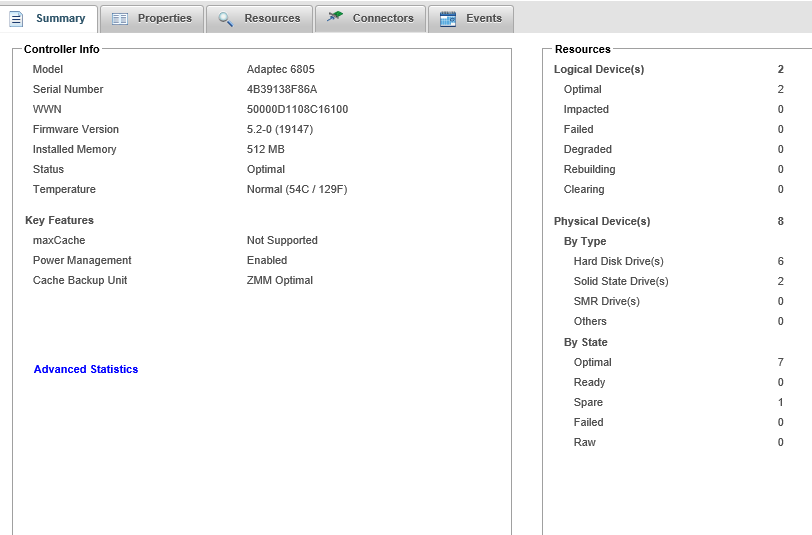Click the WWN value 50000D1108C16100
The height and width of the screenshot is (535, 812).
(297, 110)
